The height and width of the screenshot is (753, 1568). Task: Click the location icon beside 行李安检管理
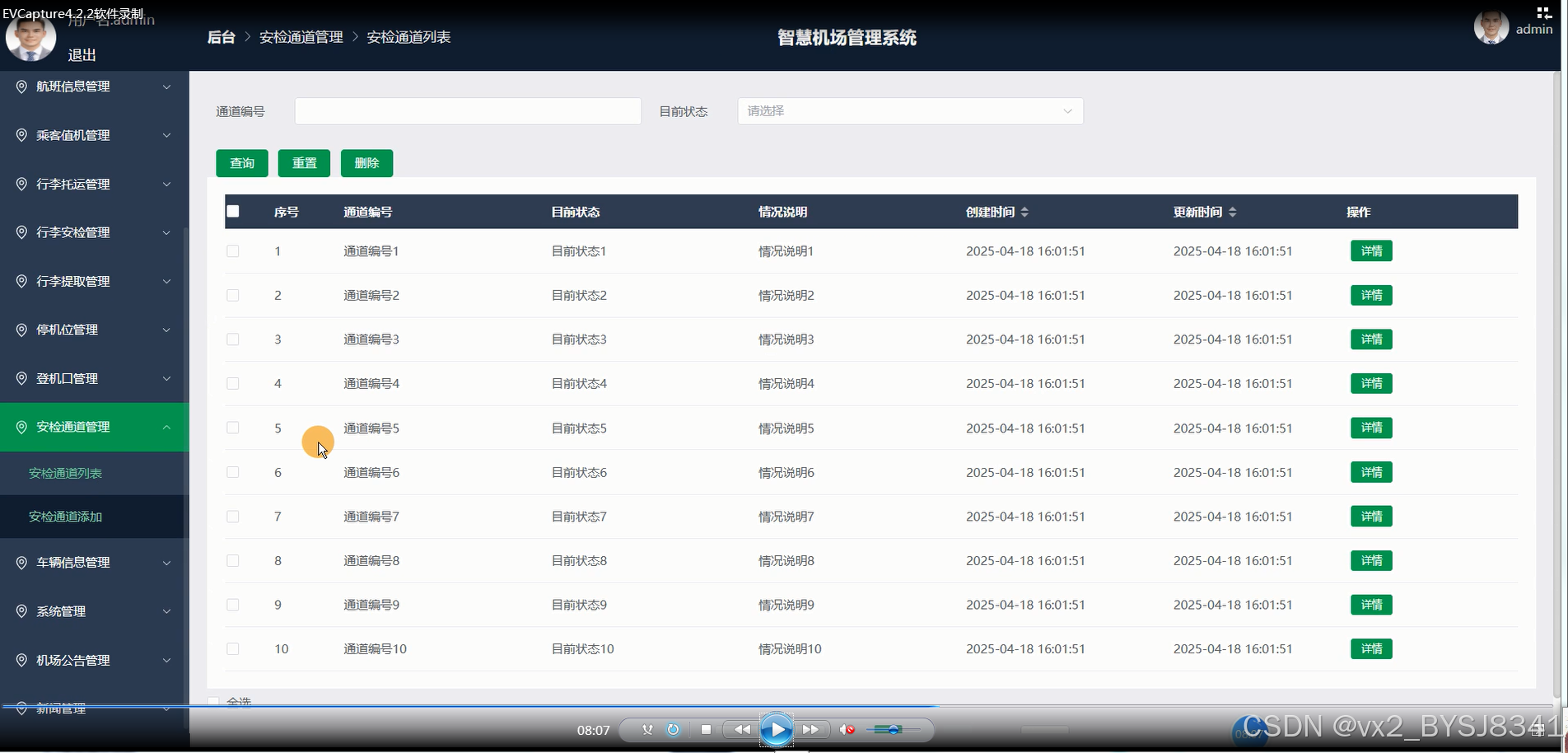(x=21, y=232)
